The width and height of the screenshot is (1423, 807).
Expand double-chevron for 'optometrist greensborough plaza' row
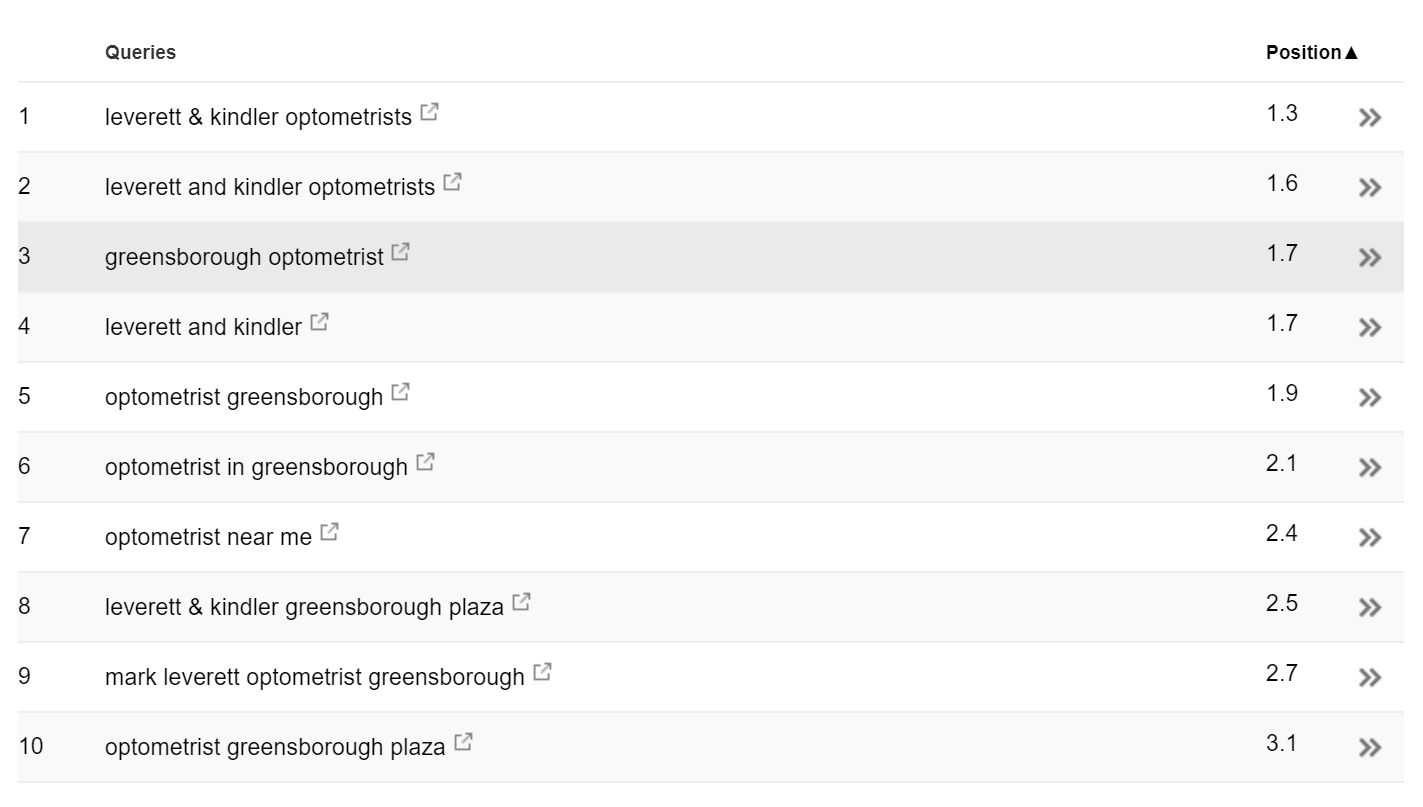tap(1370, 747)
